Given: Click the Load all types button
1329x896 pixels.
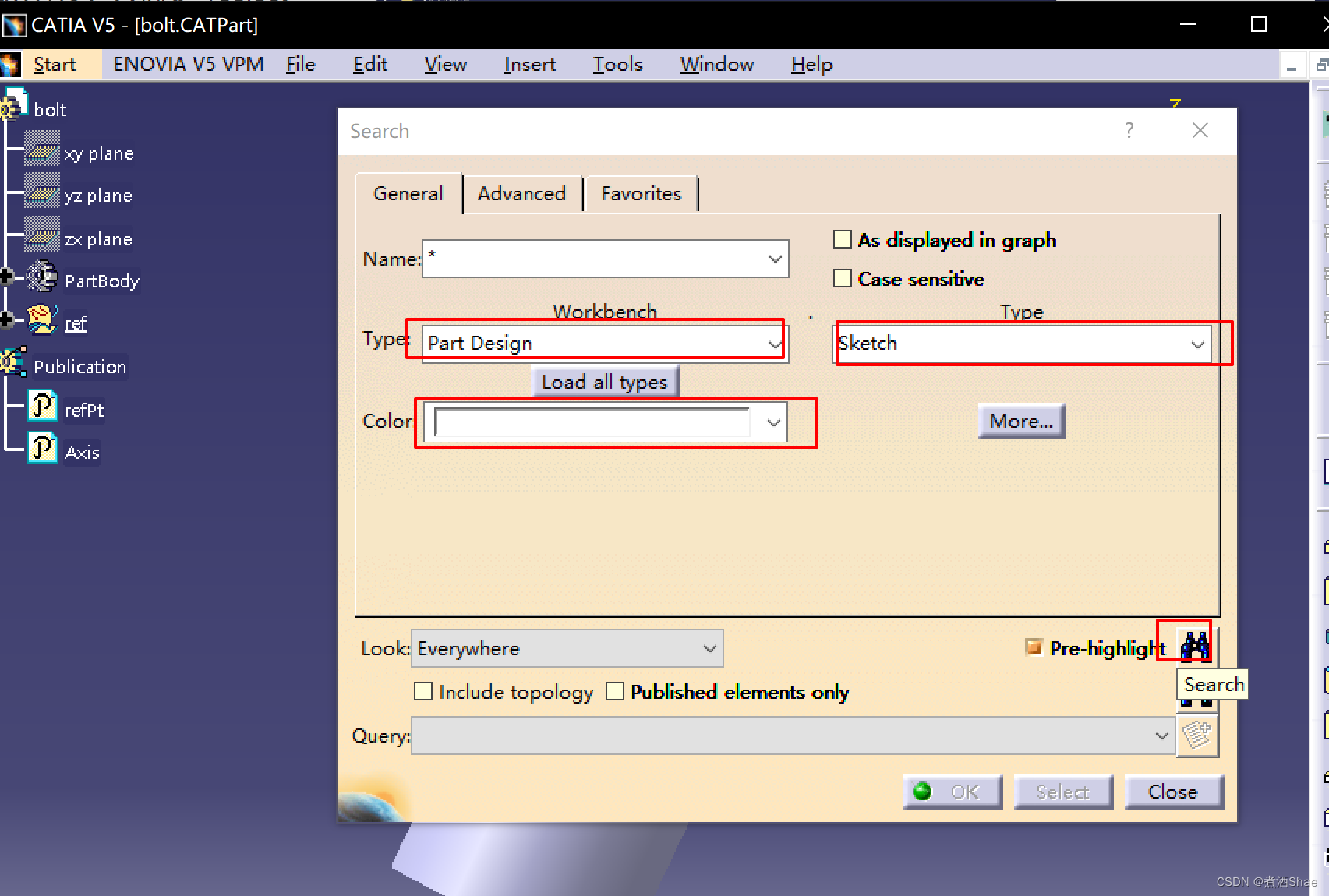Looking at the screenshot, I should coord(605,382).
